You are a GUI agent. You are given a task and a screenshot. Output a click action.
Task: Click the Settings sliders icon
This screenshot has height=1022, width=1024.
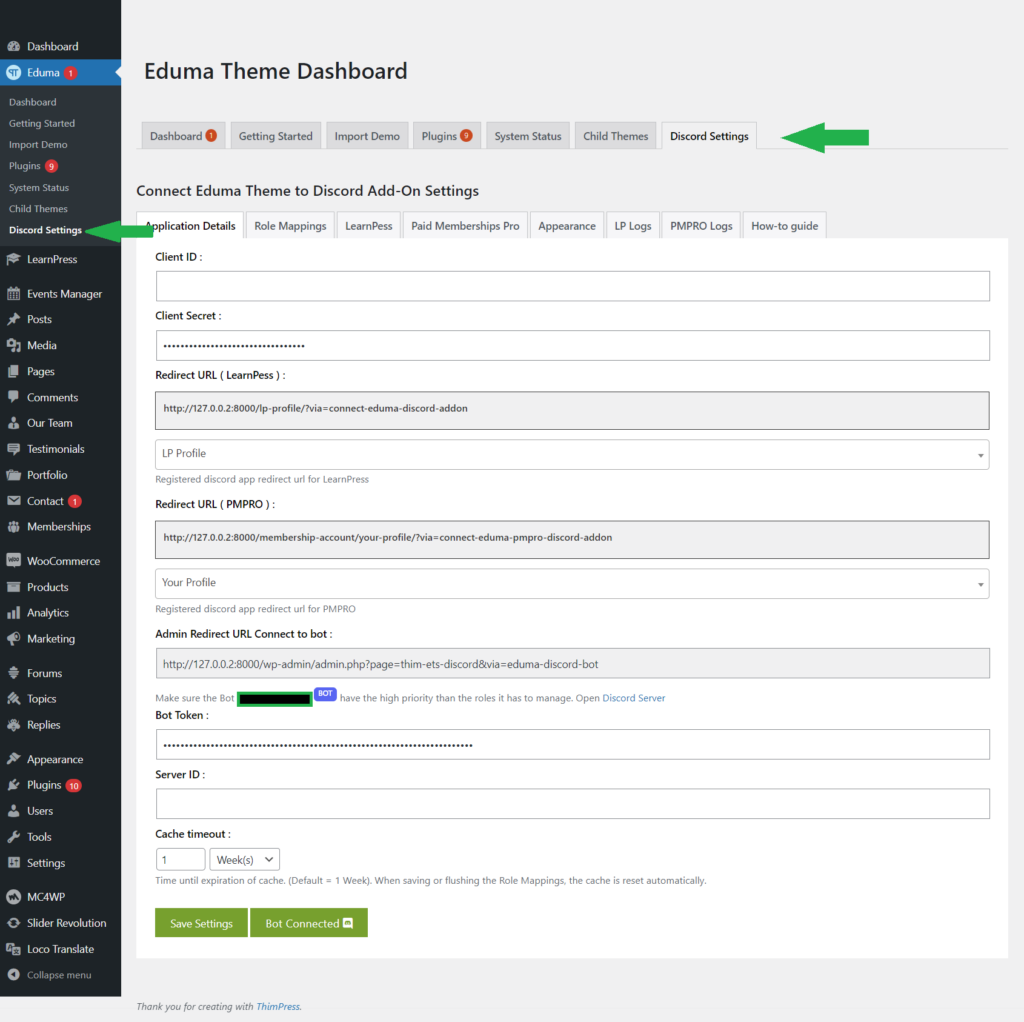pos(14,863)
